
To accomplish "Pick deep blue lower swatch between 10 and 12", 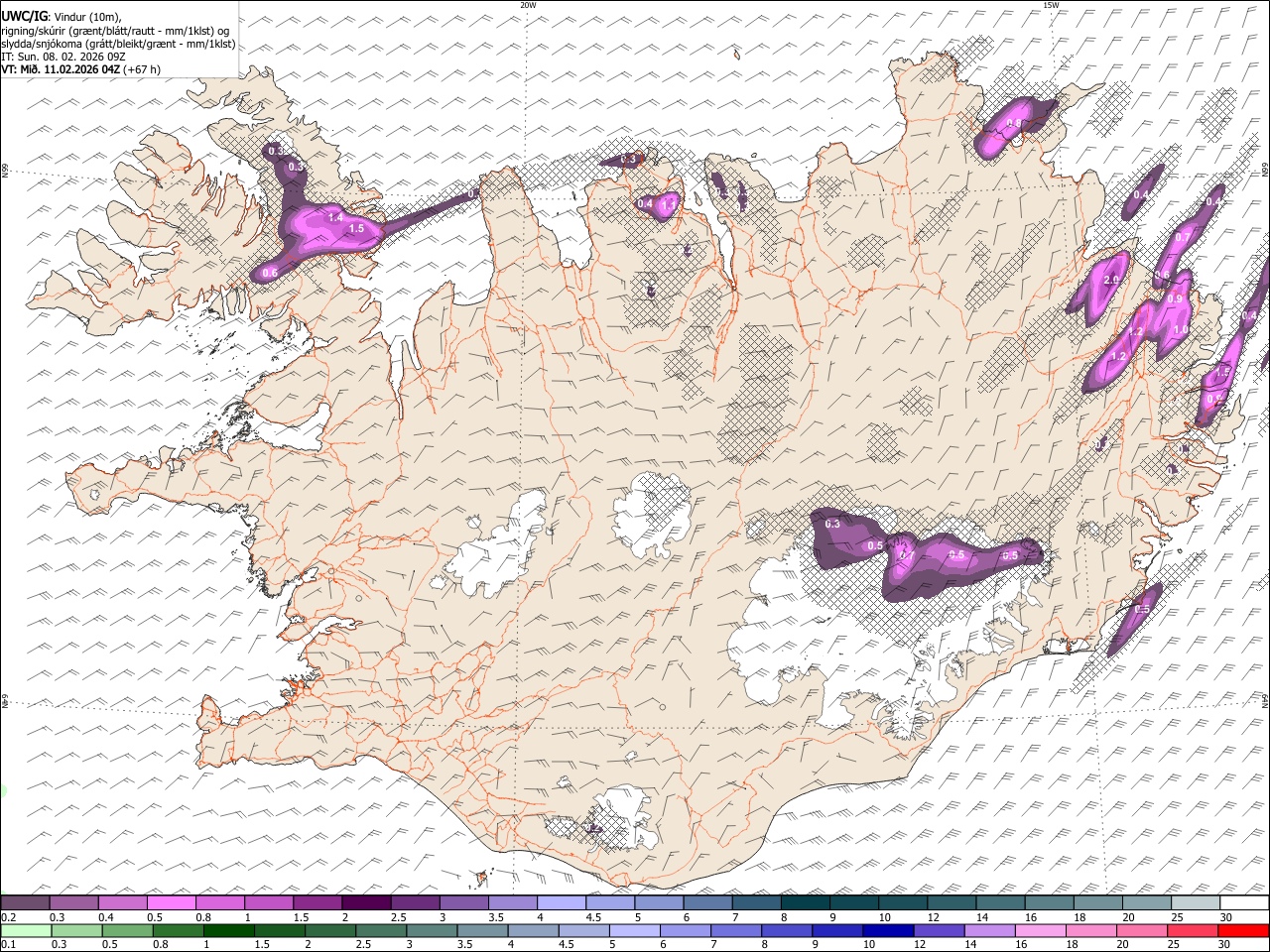I will coord(887,930).
